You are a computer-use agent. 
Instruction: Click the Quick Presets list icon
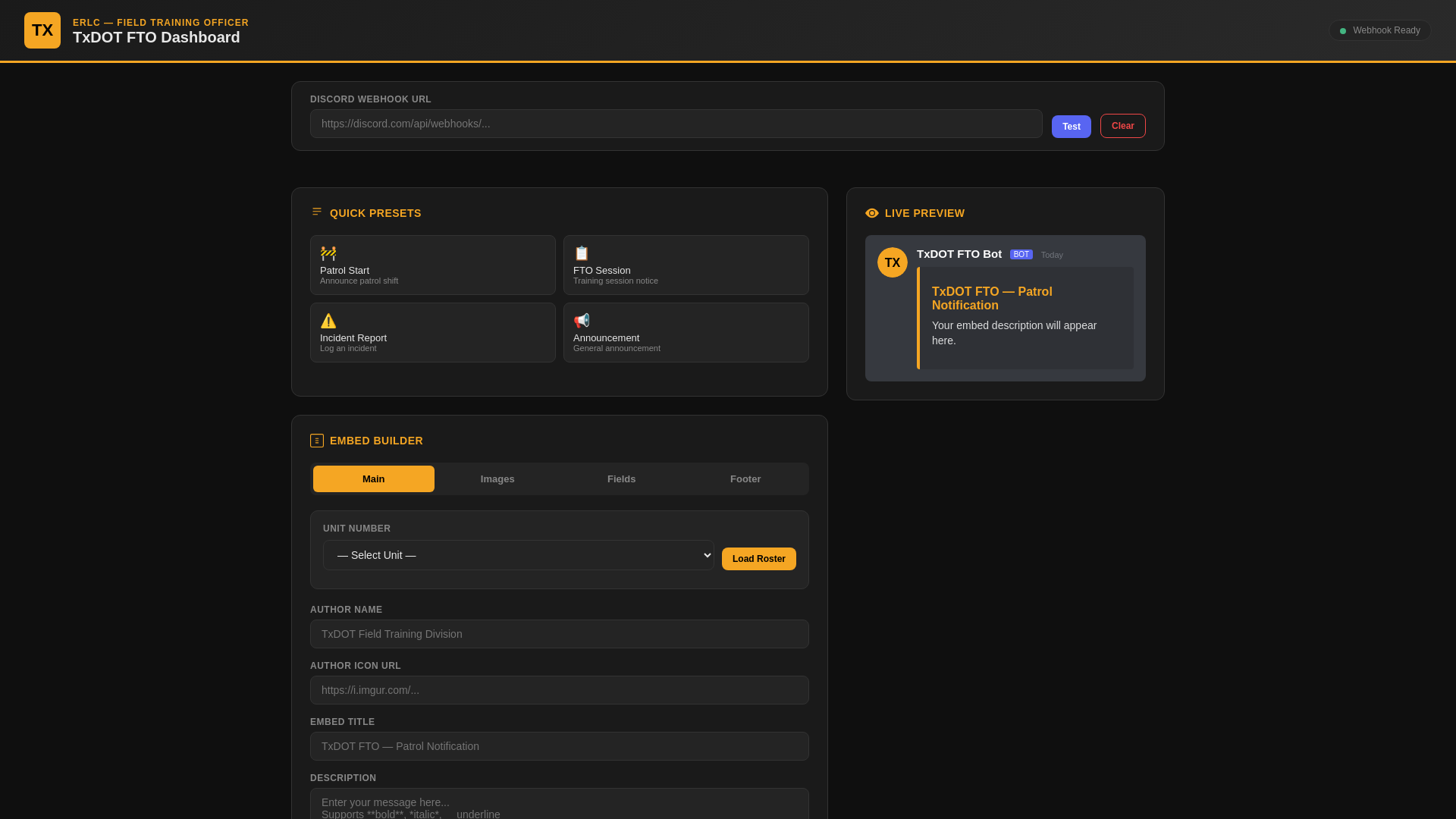coord(317,212)
